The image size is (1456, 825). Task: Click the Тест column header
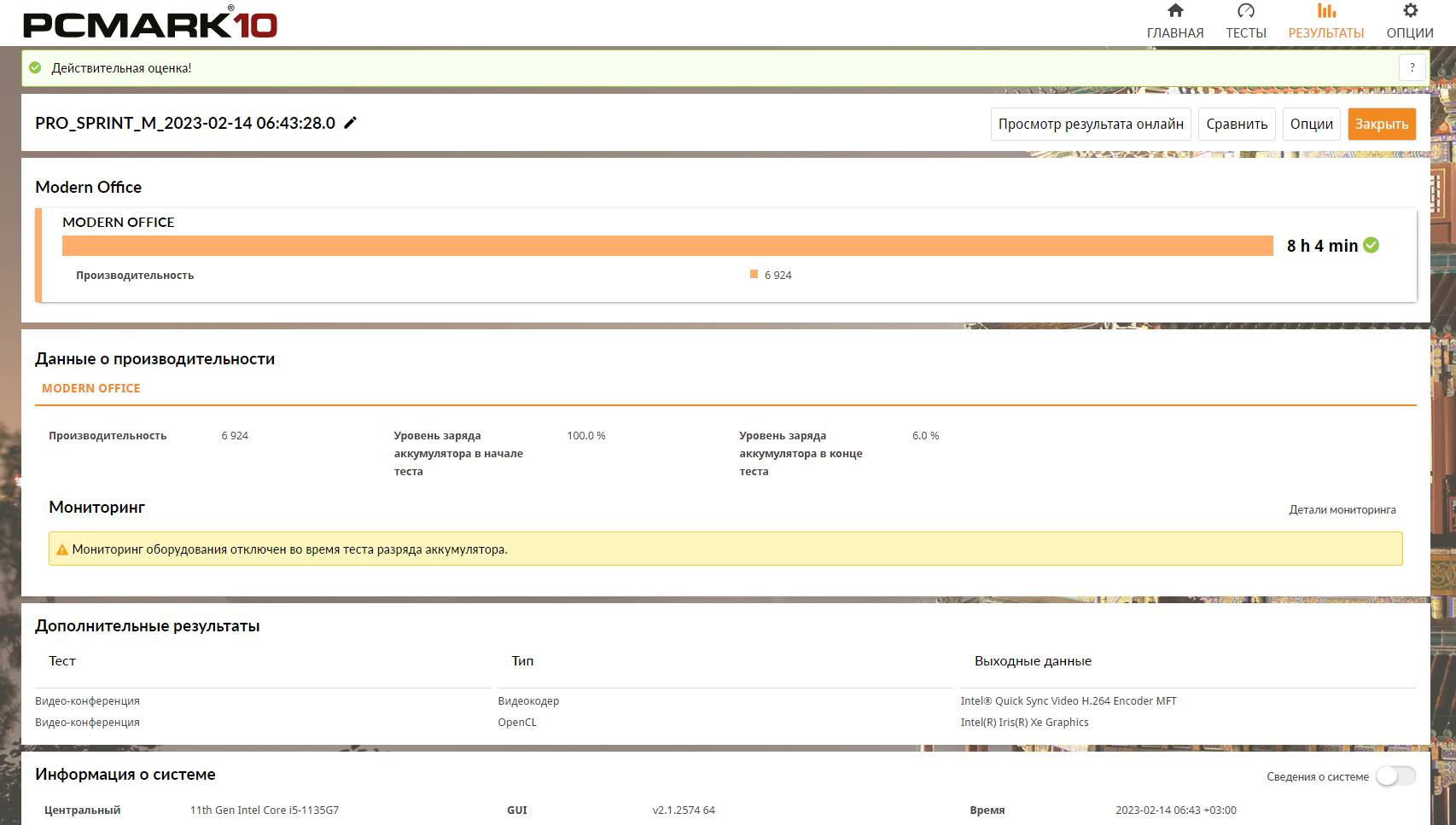pyautogui.click(x=62, y=661)
